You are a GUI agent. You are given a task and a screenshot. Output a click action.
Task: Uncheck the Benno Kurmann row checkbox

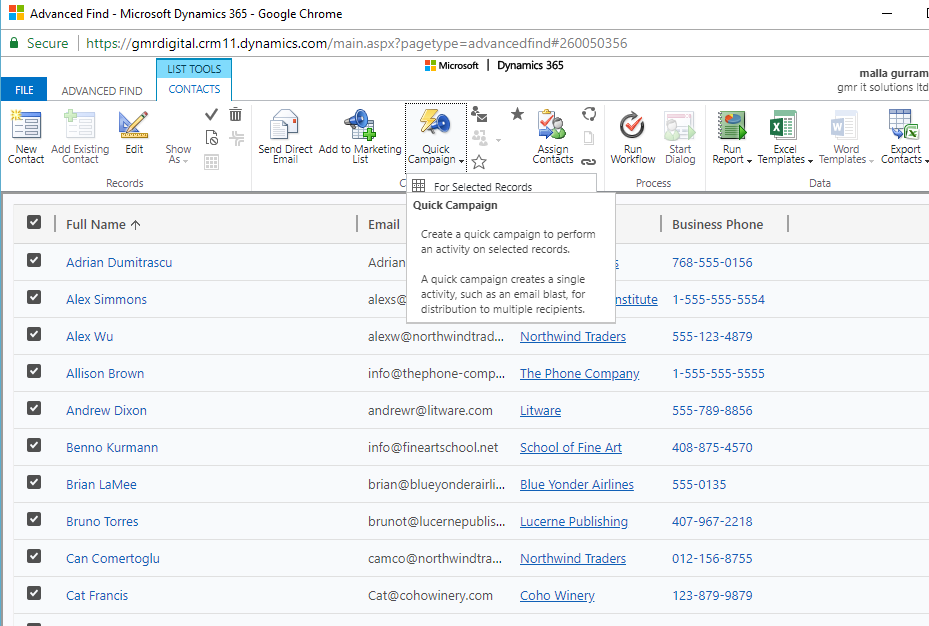click(x=34, y=445)
